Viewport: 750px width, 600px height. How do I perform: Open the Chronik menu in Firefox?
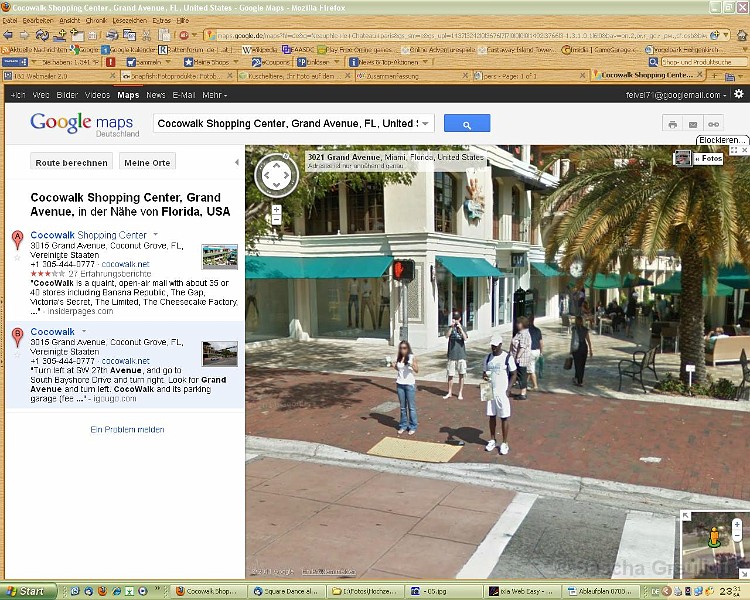click(x=96, y=20)
